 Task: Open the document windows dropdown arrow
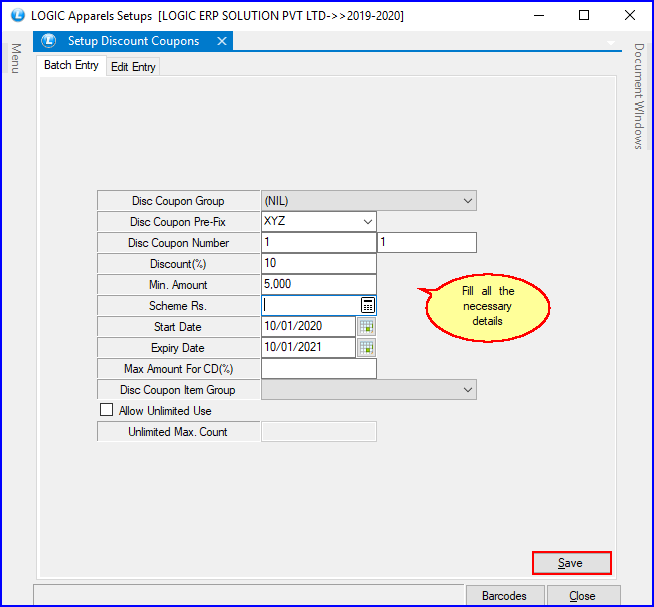click(x=611, y=43)
